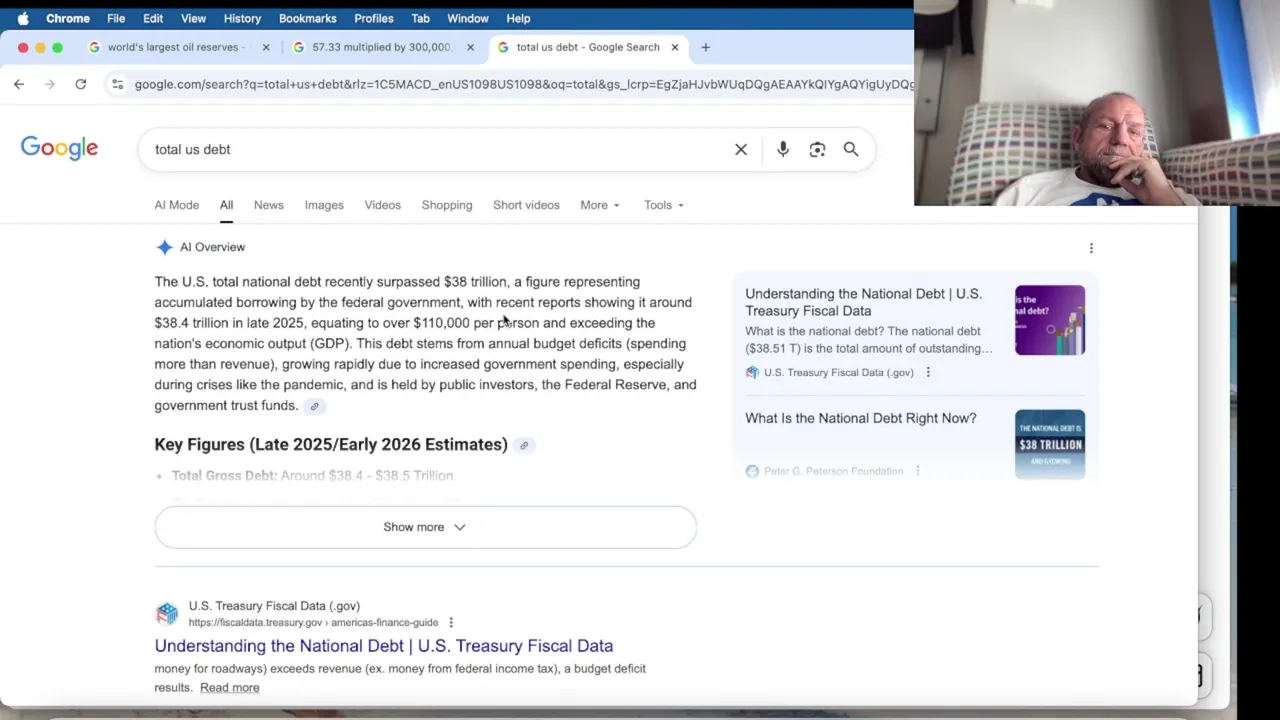Switch to AI Mode tab
Screen dimensions: 1280x720
177,205
